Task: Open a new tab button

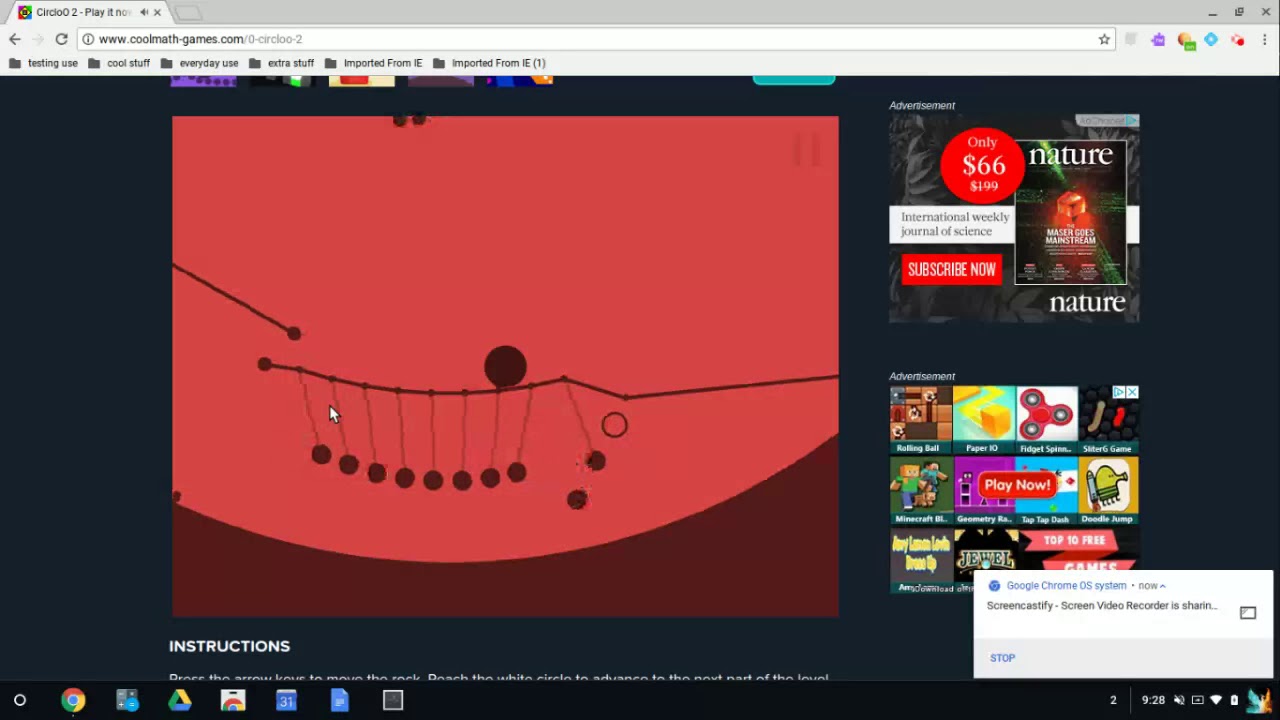Action: [x=187, y=13]
